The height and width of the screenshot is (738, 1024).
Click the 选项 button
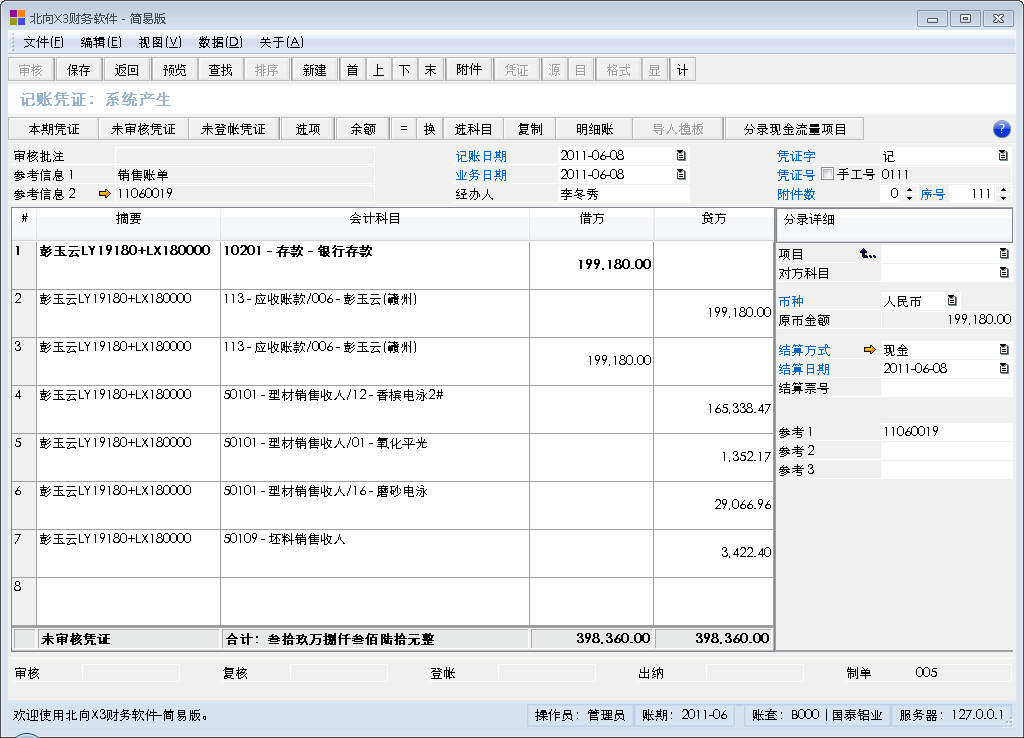click(x=308, y=129)
